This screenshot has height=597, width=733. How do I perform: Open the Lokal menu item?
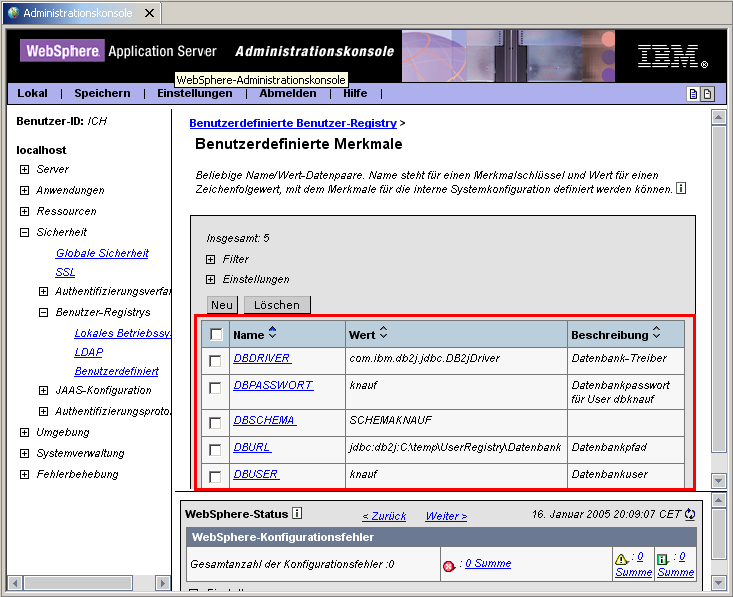pos(32,93)
